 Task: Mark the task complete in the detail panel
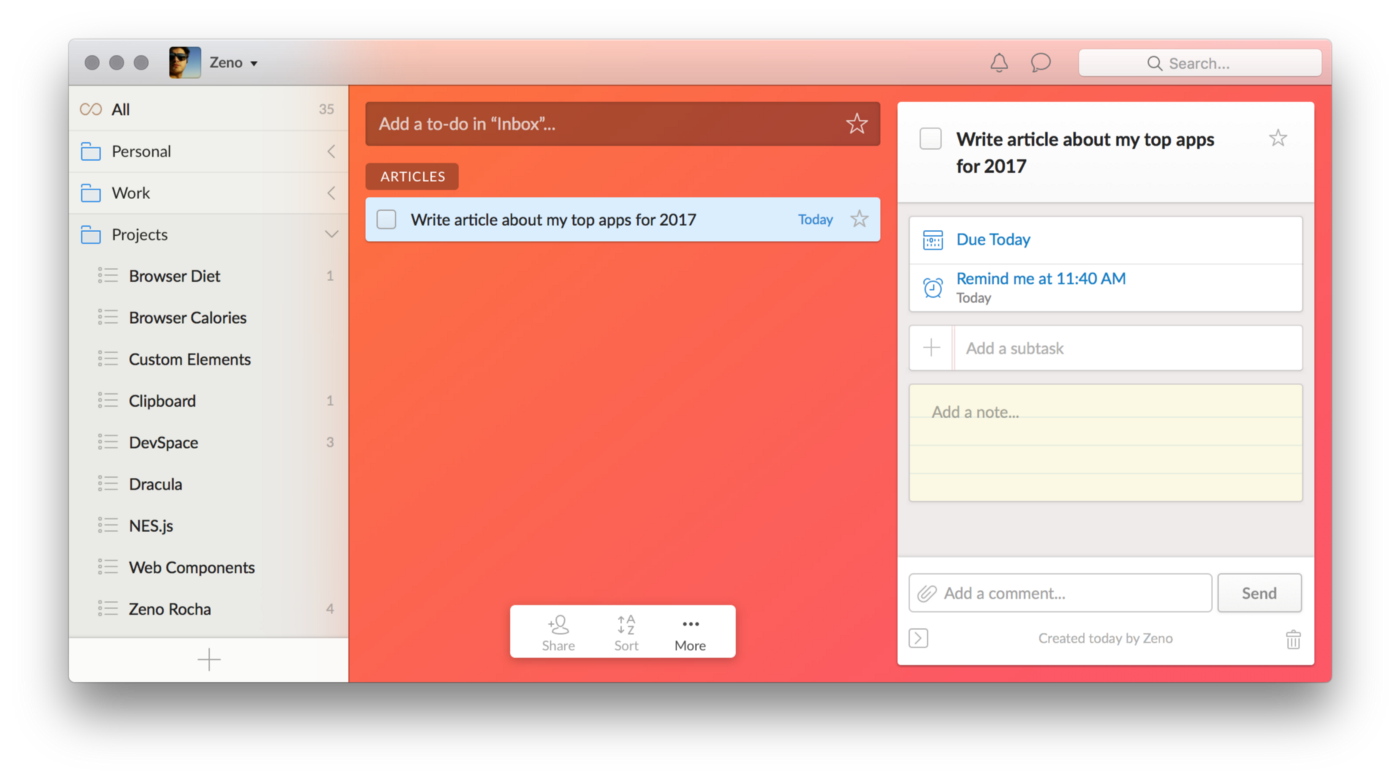tap(930, 139)
